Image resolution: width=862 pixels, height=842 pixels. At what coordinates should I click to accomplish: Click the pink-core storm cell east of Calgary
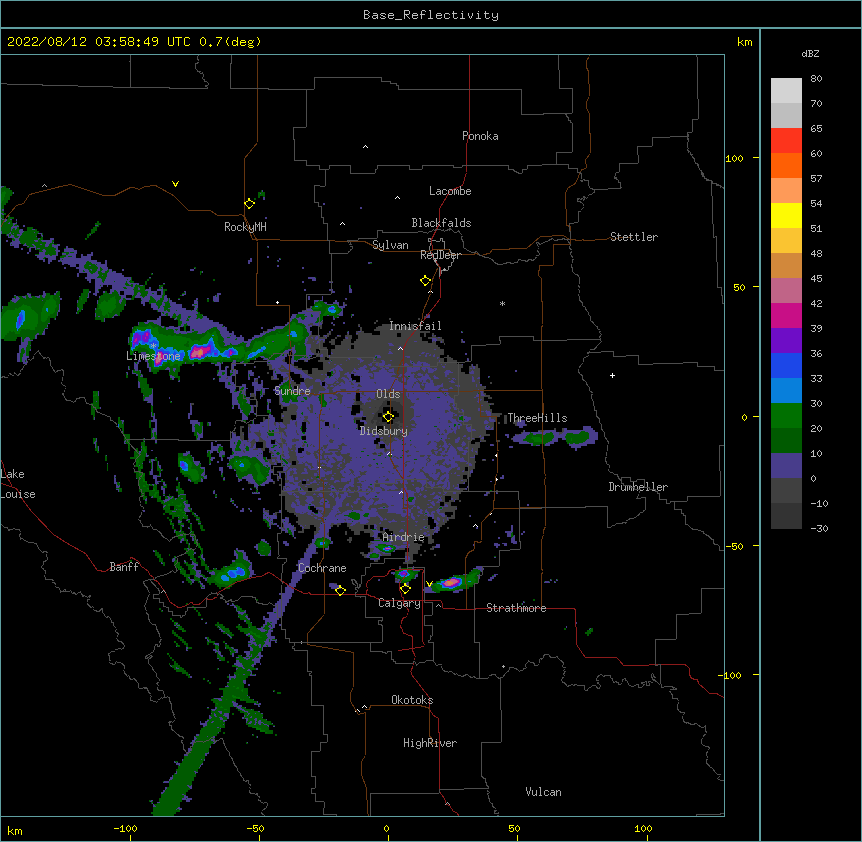[452, 583]
